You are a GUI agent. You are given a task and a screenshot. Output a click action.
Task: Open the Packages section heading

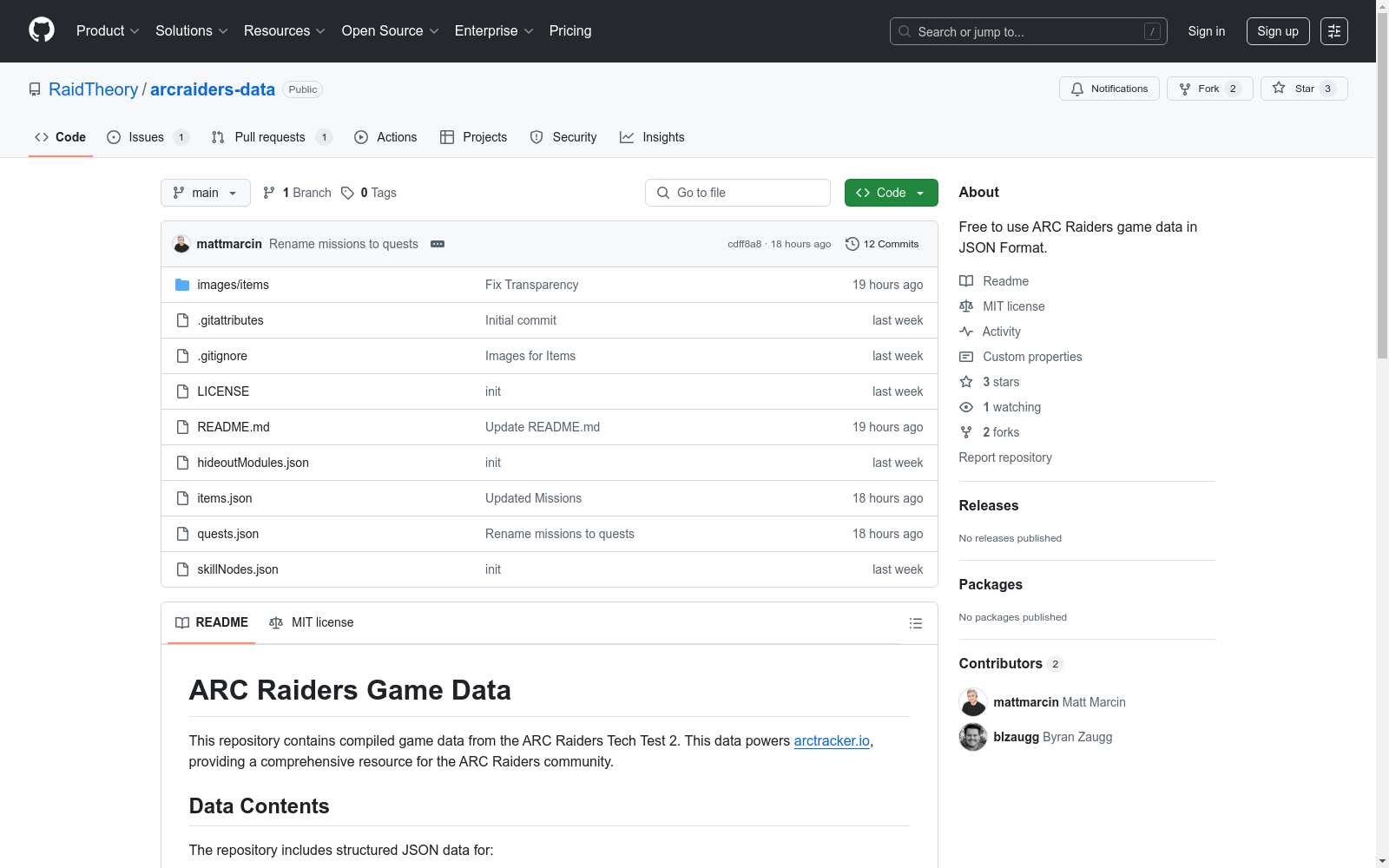coord(991,584)
